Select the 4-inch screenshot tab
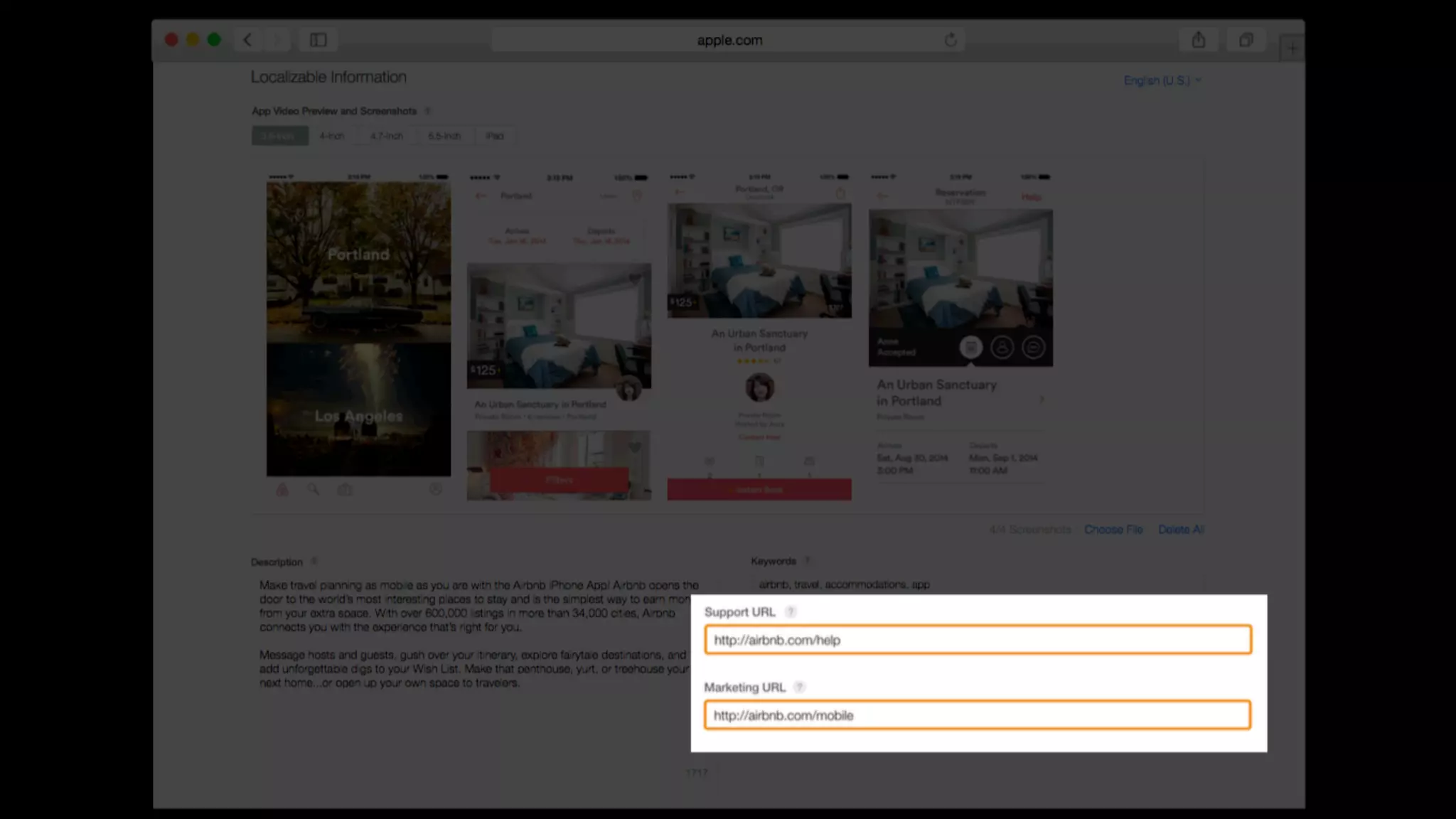 tap(331, 136)
